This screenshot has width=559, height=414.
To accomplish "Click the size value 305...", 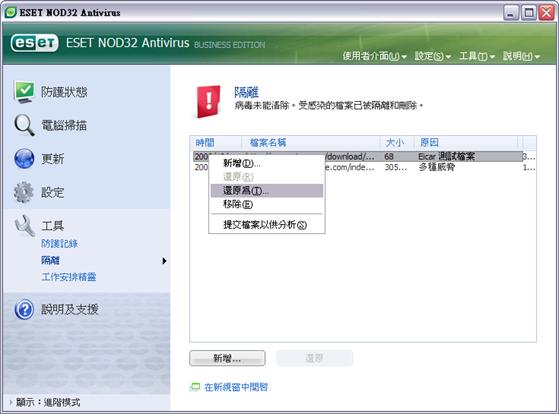I will tap(395, 167).
